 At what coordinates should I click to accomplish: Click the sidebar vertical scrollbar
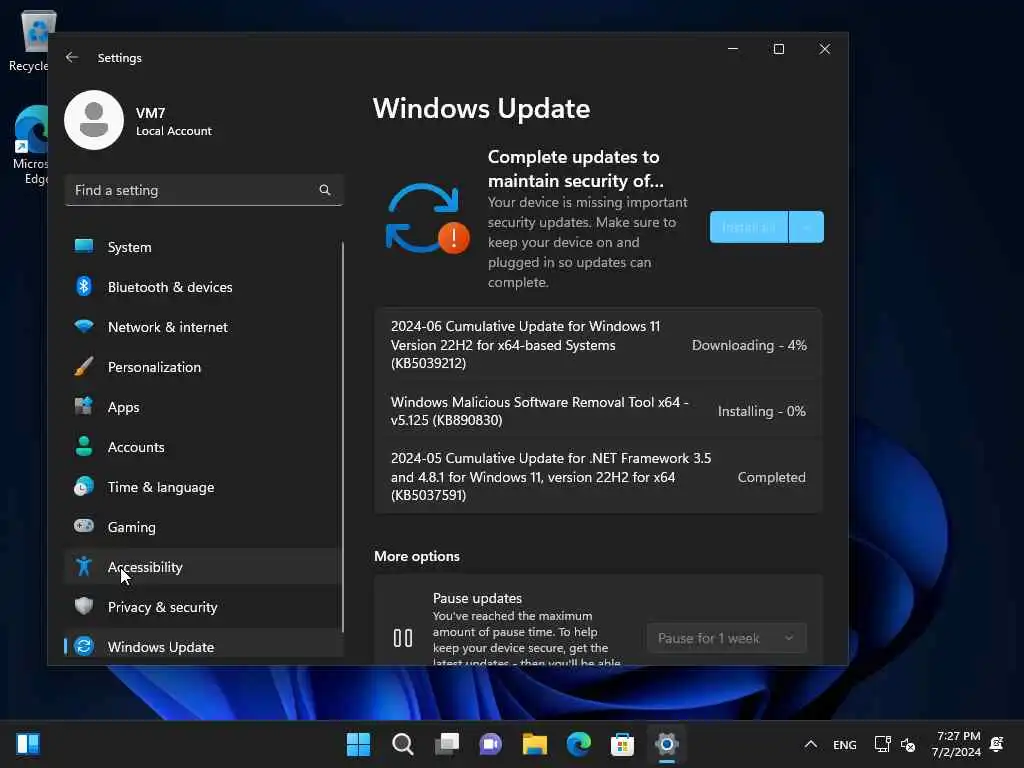[x=343, y=436]
